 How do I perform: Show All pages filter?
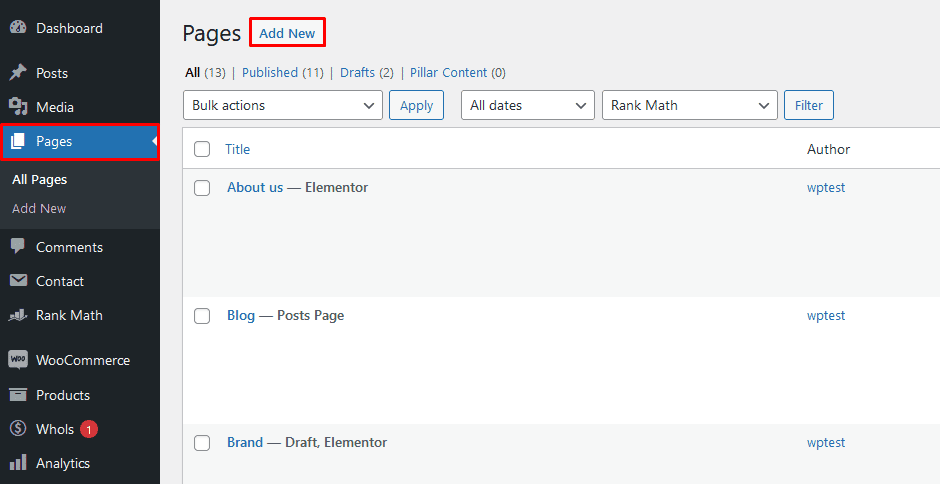[192, 73]
